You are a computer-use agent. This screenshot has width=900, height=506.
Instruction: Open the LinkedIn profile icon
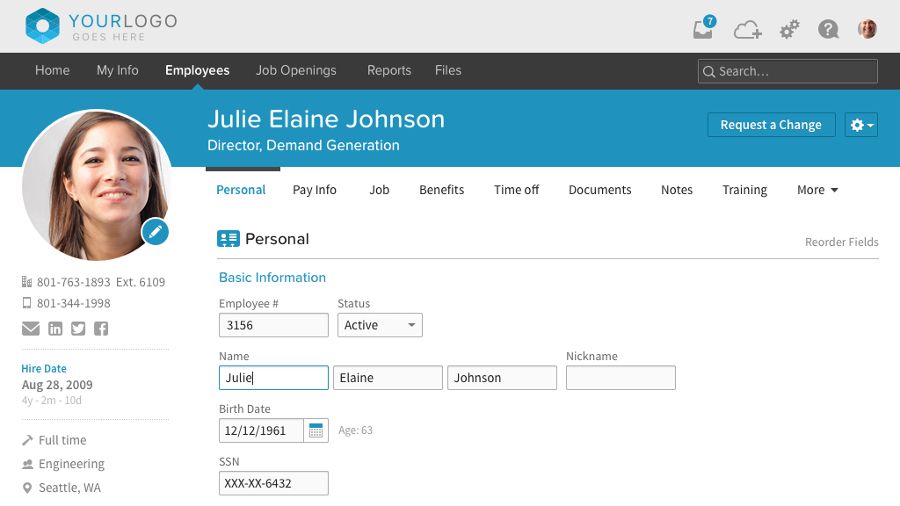[x=55, y=328]
